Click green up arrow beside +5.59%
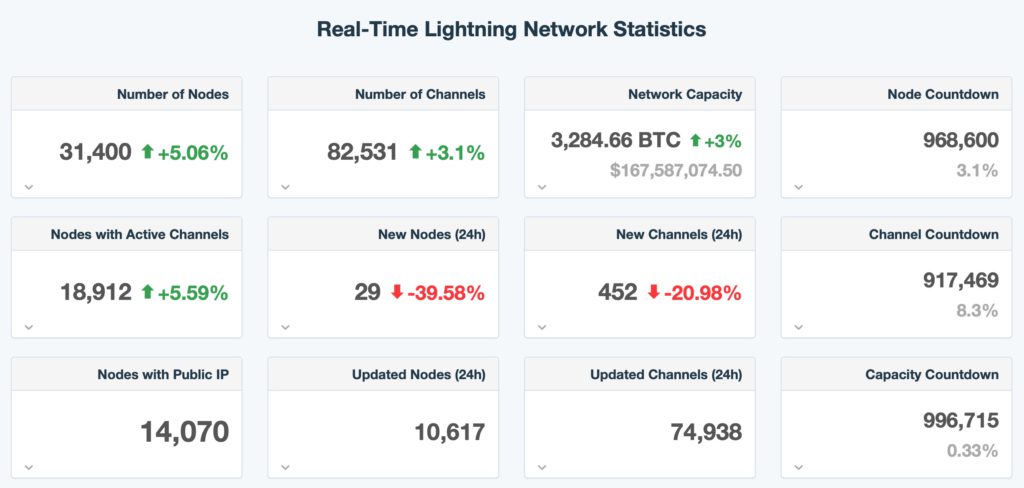This screenshot has height=488, width=1024. pyautogui.click(x=148, y=292)
